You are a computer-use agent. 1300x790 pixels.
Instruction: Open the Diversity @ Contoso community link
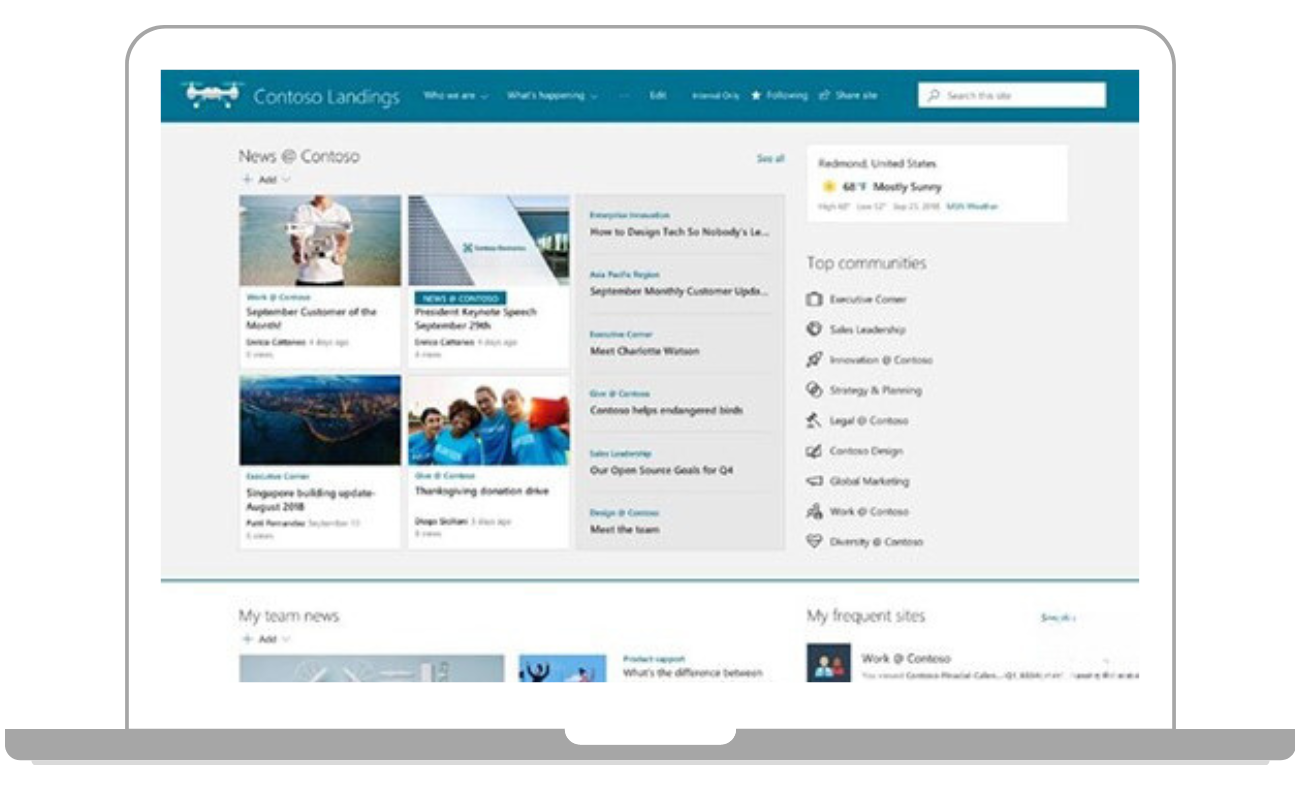[877, 541]
